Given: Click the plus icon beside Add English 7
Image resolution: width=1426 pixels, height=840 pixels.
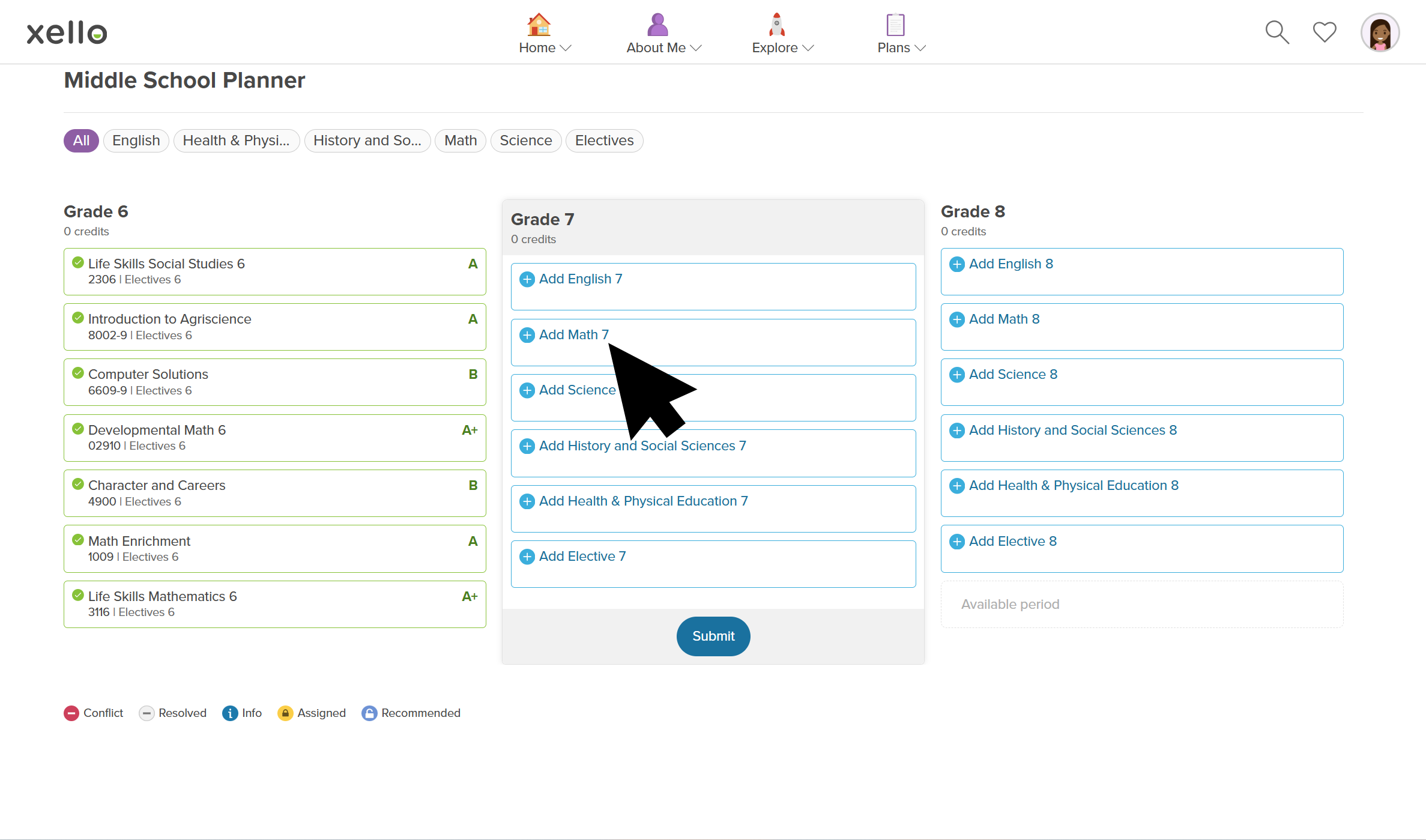Looking at the screenshot, I should pos(527,279).
